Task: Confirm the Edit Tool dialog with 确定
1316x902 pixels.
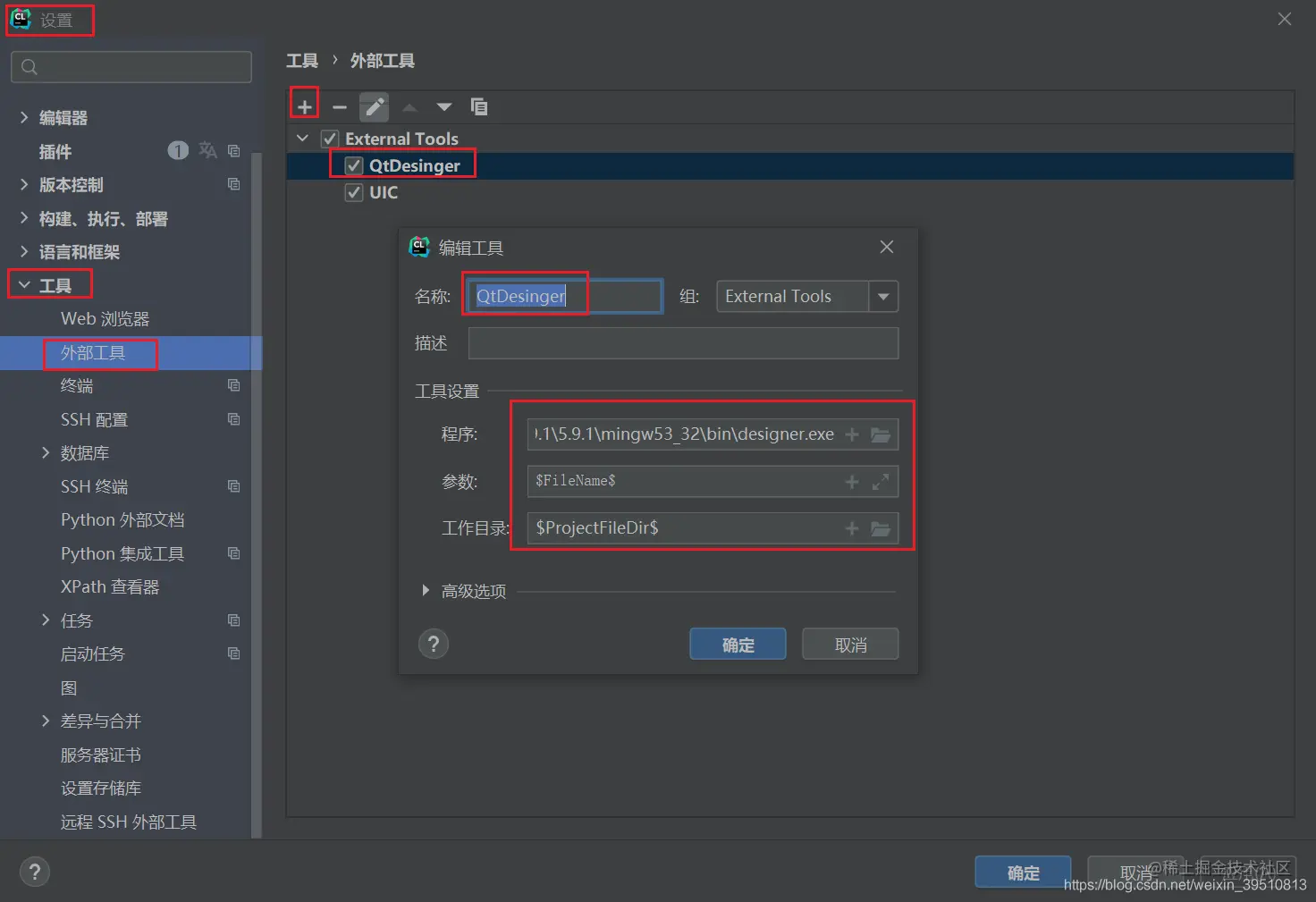Action: pyautogui.click(x=738, y=645)
